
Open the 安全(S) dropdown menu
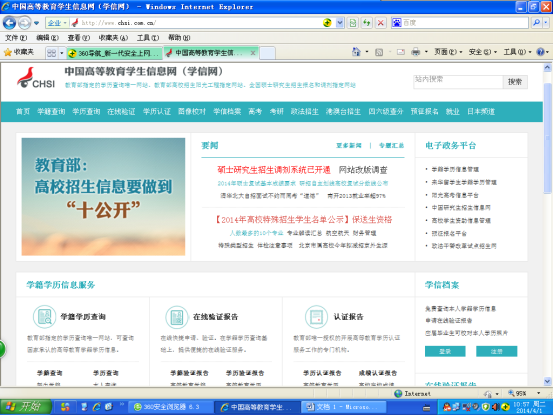(483, 52)
